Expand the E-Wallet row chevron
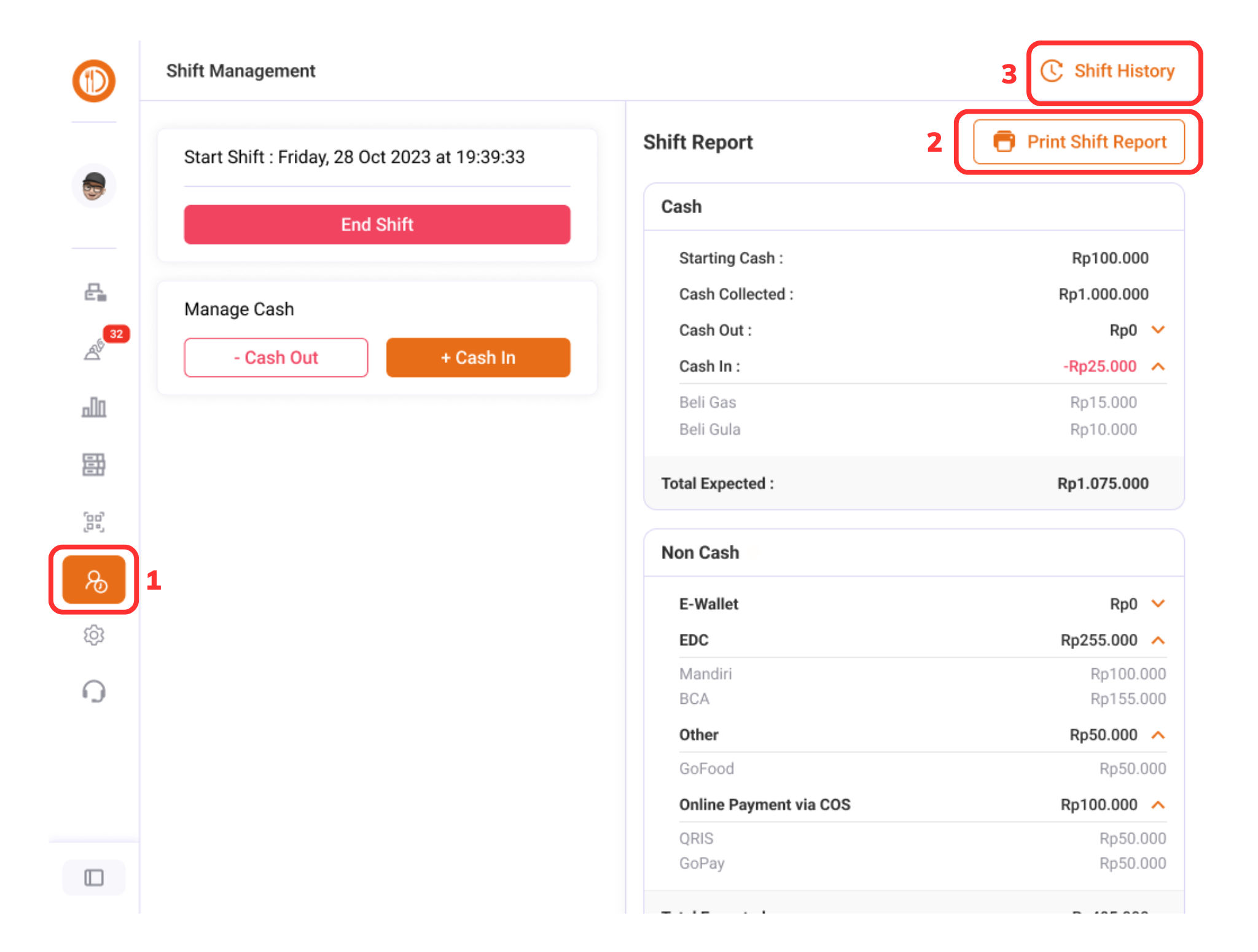Image resolution: width=1258 pixels, height=952 pixels. (1158, 604)
